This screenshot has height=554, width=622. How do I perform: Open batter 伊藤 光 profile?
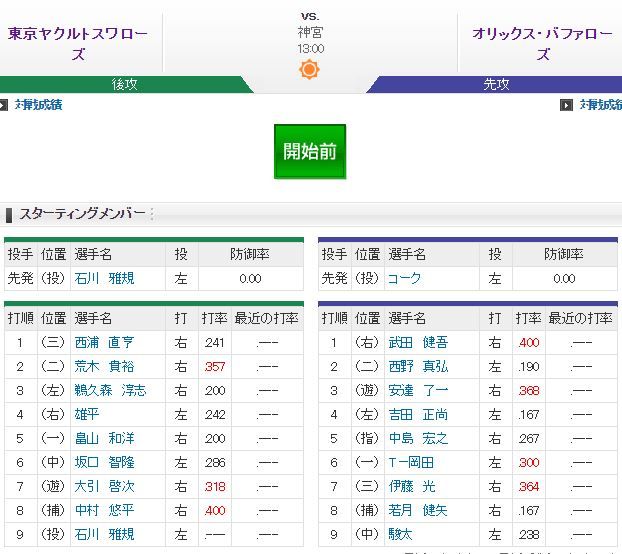coord(412,487)
